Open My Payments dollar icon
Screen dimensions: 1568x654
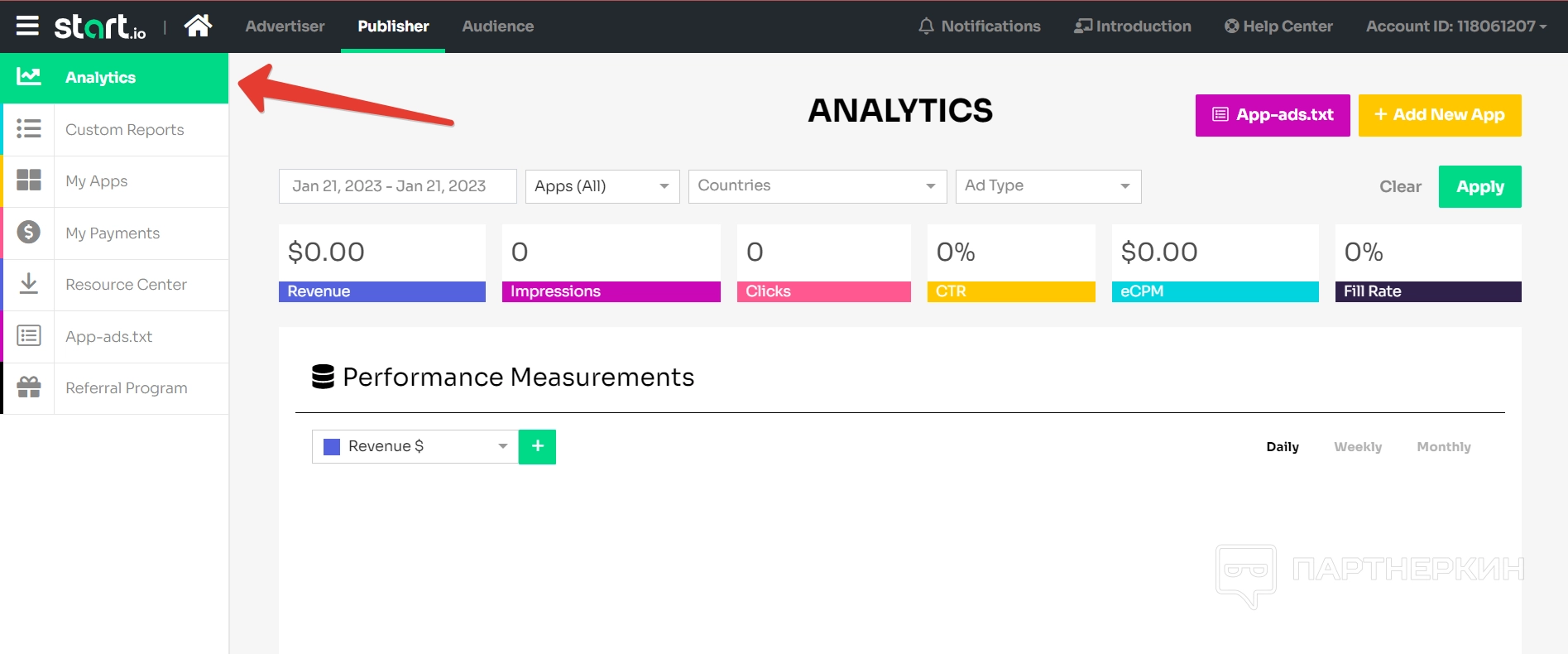pos(29,233)
